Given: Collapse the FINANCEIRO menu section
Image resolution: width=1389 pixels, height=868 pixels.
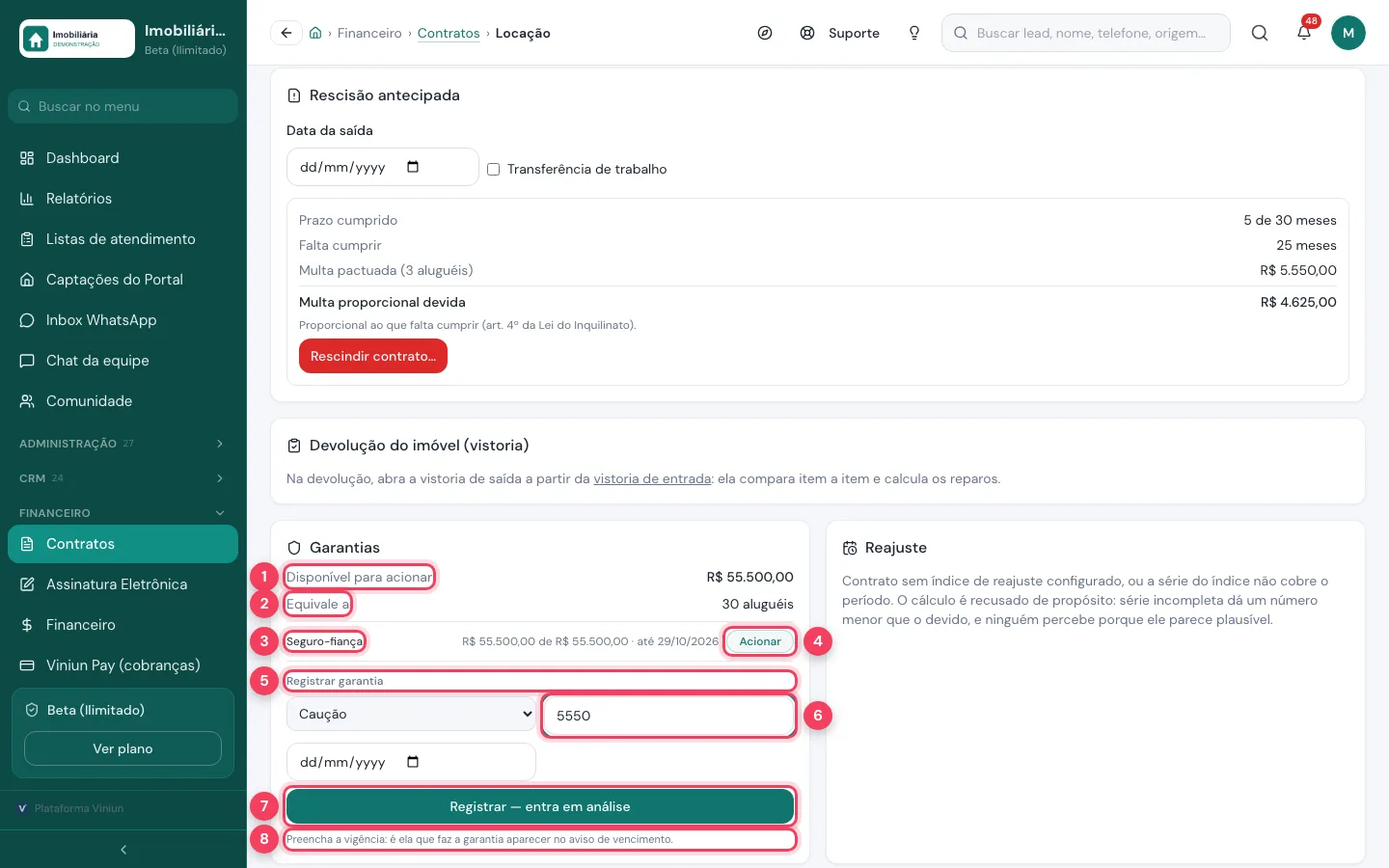Looking at the screenshot, I should (x=123, y=513).
